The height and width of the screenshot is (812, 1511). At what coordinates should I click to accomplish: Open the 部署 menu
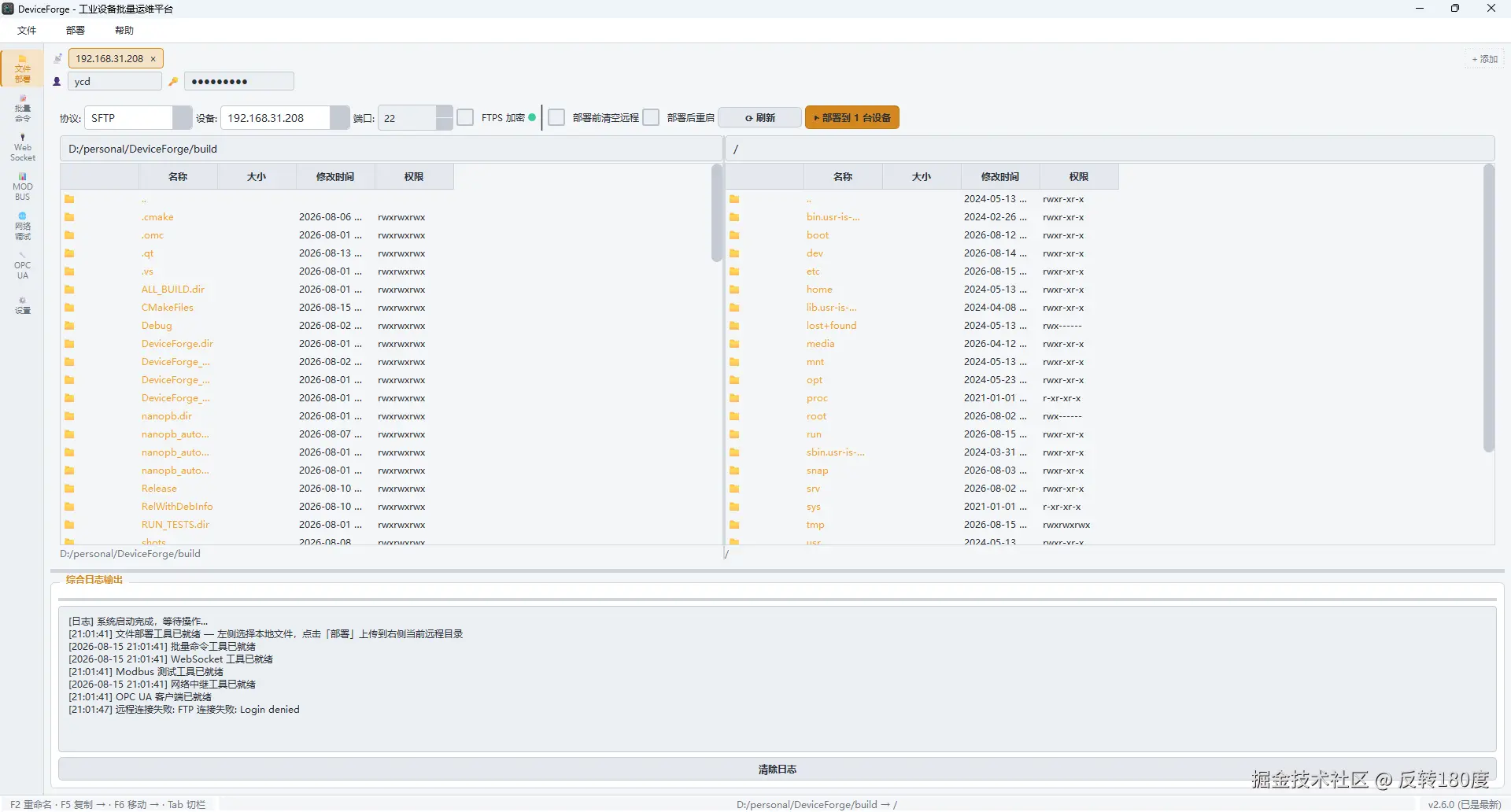(76, 30)
